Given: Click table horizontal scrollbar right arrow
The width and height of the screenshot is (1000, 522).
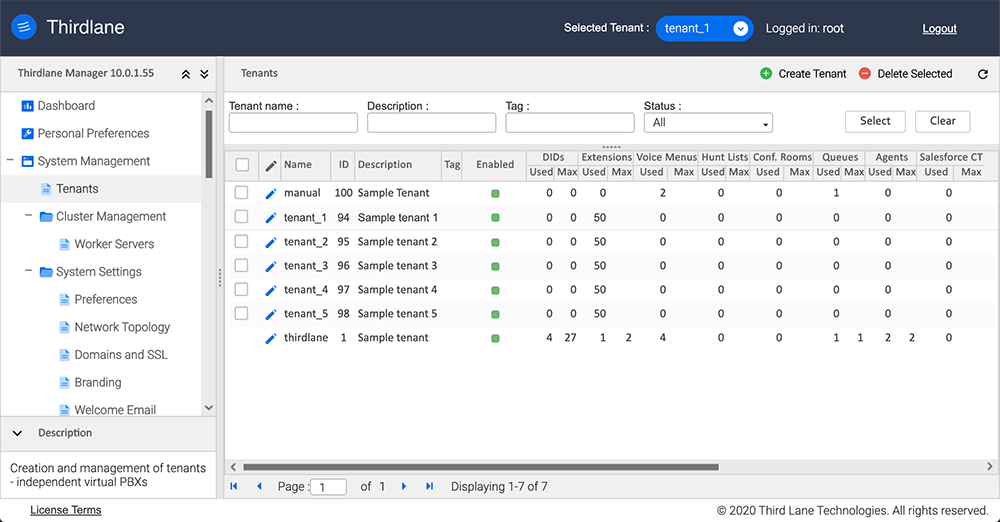Looking at the screenshot, I should [990, 466].
